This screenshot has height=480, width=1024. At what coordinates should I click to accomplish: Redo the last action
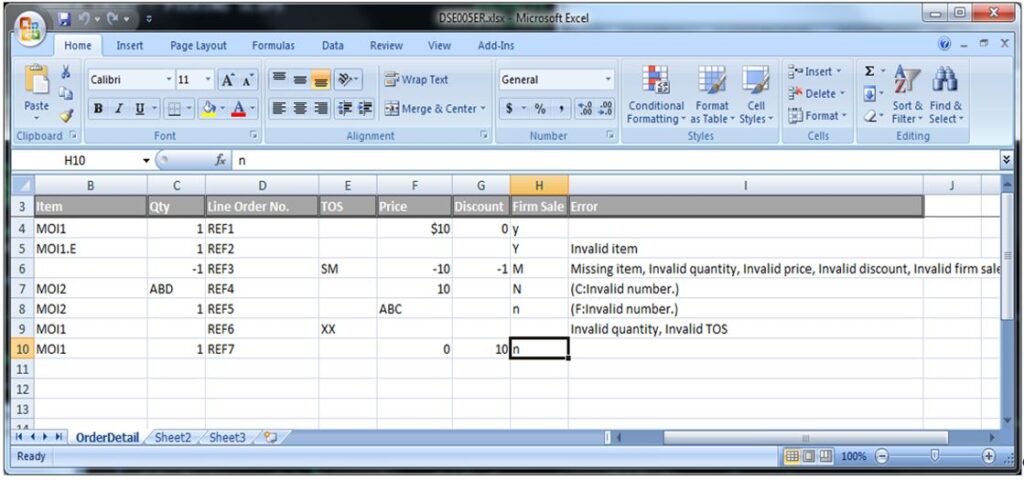pos(112,19)
